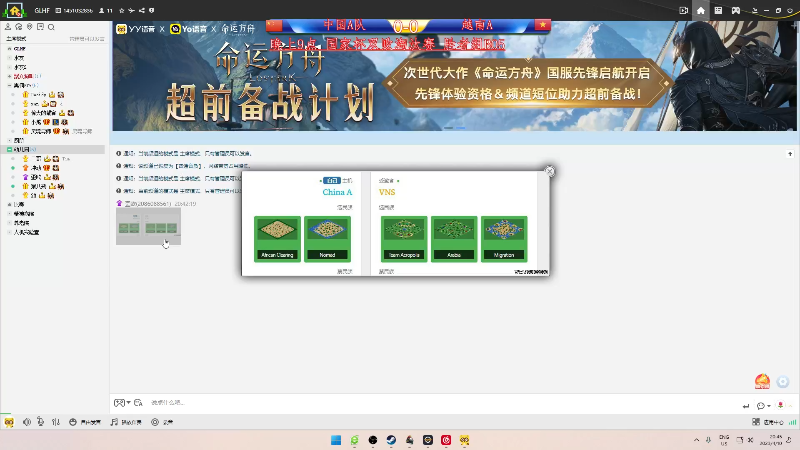This screenshot has height=450, width=800.
Task: Expand the first channel at top of tree
Action: (10, 48)
